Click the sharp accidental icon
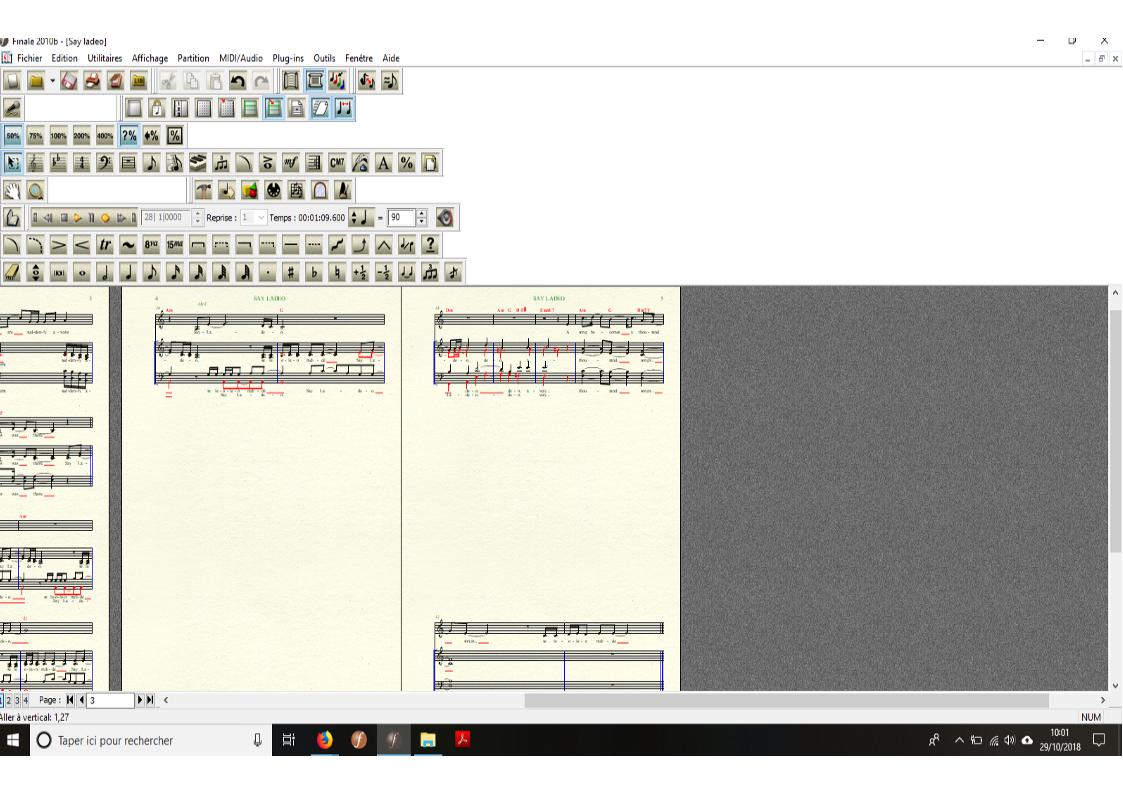Image resolution: width=1123 pixels, height=794 pixels. tap(289, 271)
